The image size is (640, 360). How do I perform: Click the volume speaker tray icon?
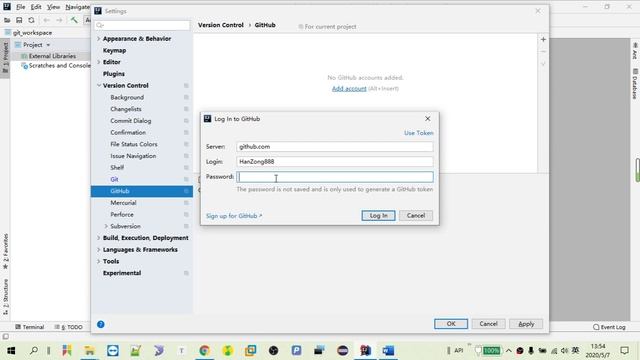[x=564, y=351]
